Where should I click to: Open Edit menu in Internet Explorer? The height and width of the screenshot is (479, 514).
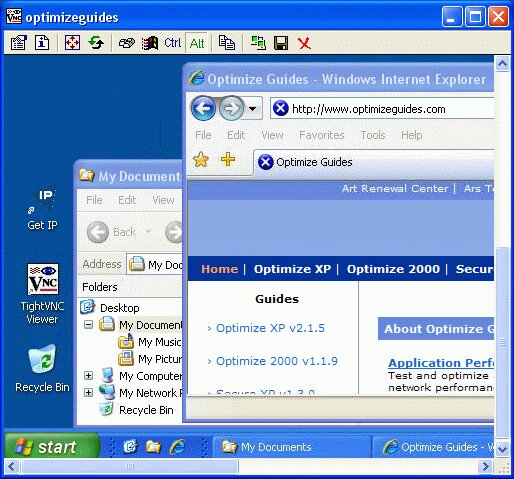(x=236, y=135)
